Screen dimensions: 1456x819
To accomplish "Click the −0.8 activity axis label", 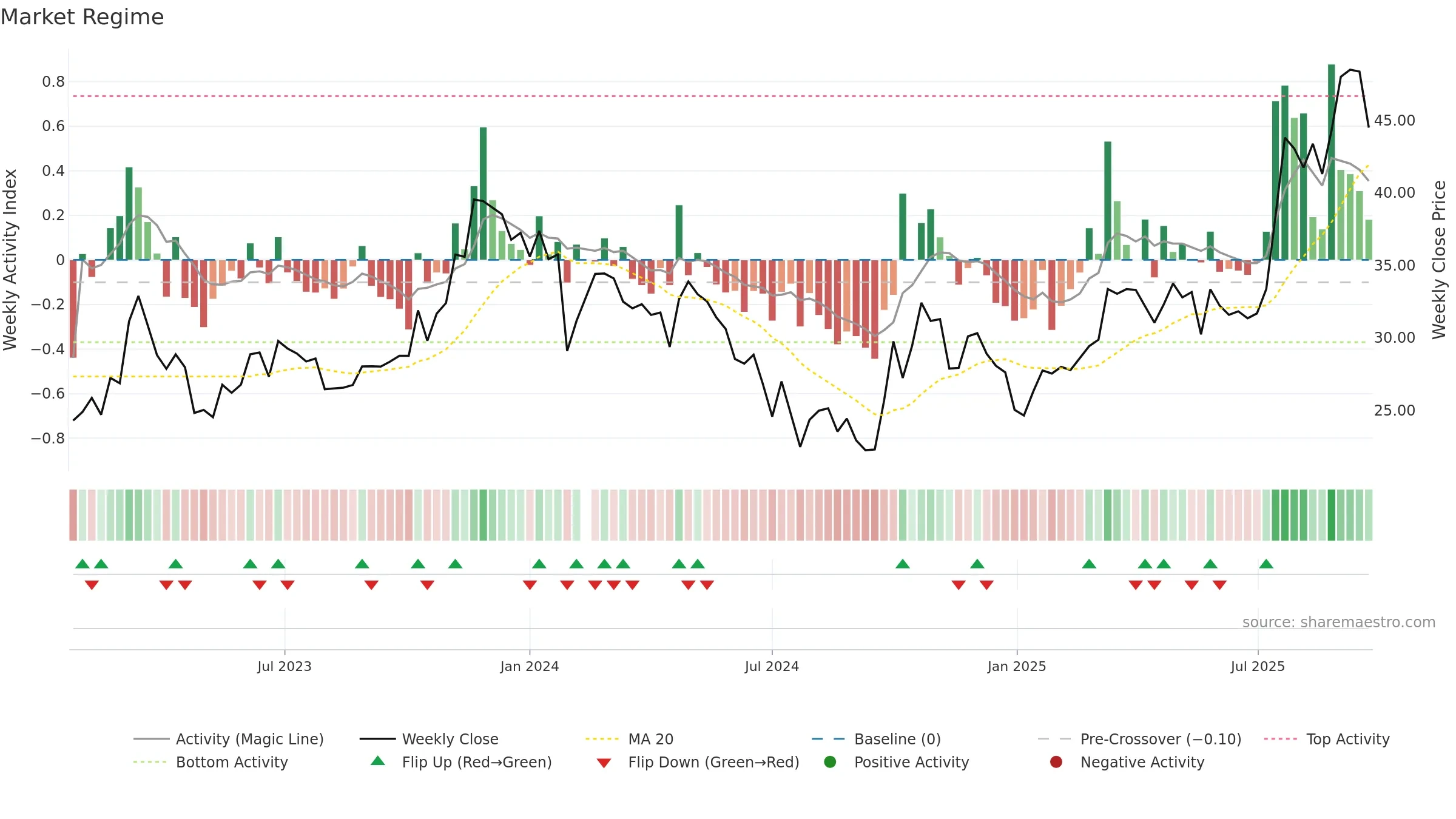I will (48, 438).
